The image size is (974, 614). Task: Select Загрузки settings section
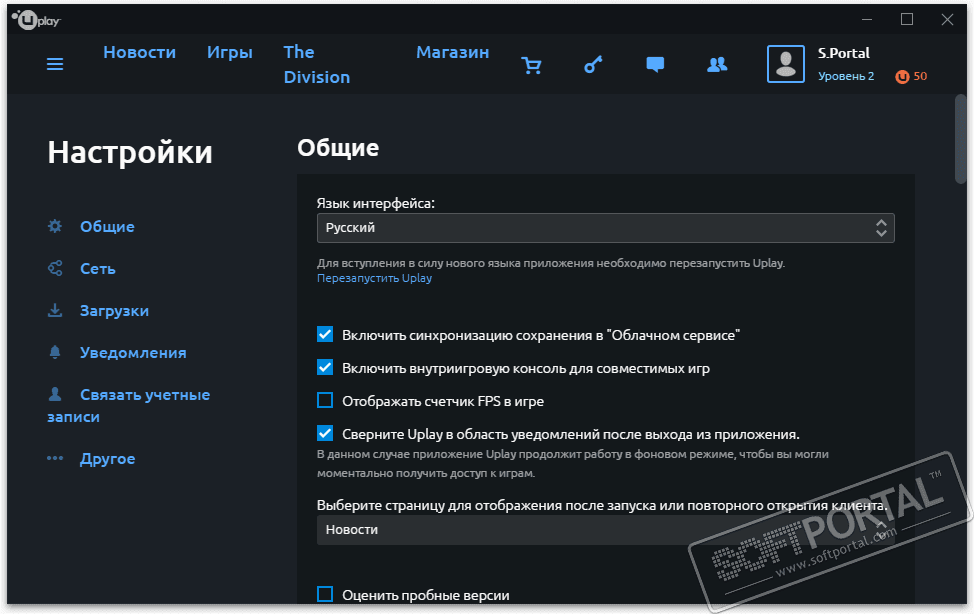pyautogui.click(x=114, y=311)
